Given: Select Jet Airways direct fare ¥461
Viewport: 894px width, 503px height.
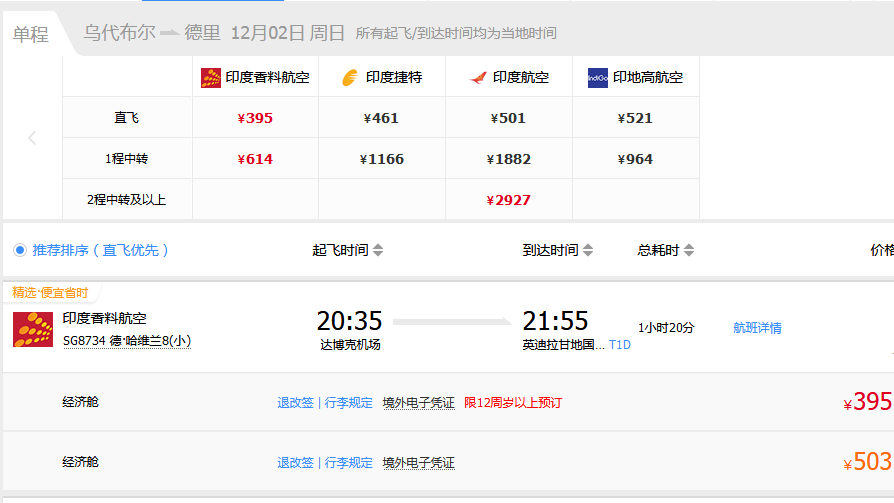Looking at the screenshot, I should (381, 118).
